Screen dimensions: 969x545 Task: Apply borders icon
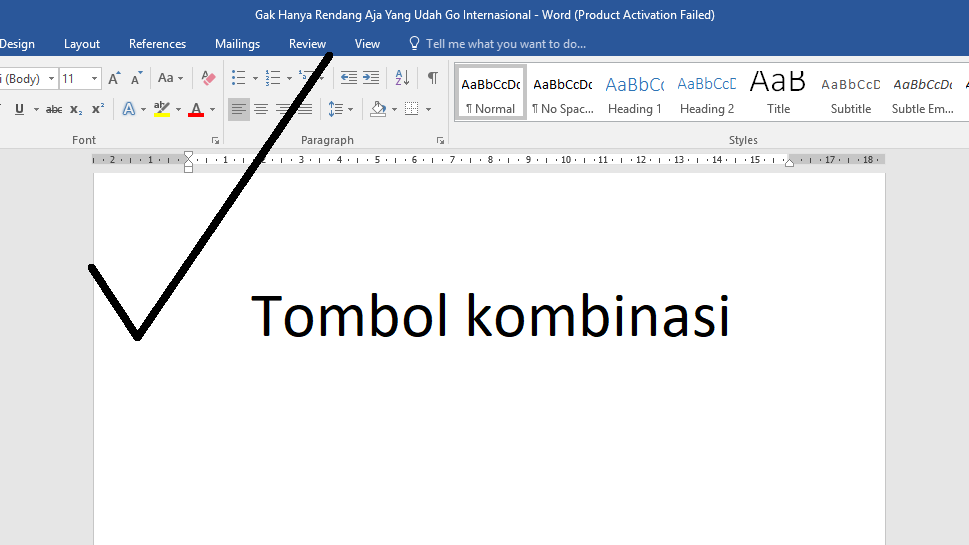(x=412, y=109)
